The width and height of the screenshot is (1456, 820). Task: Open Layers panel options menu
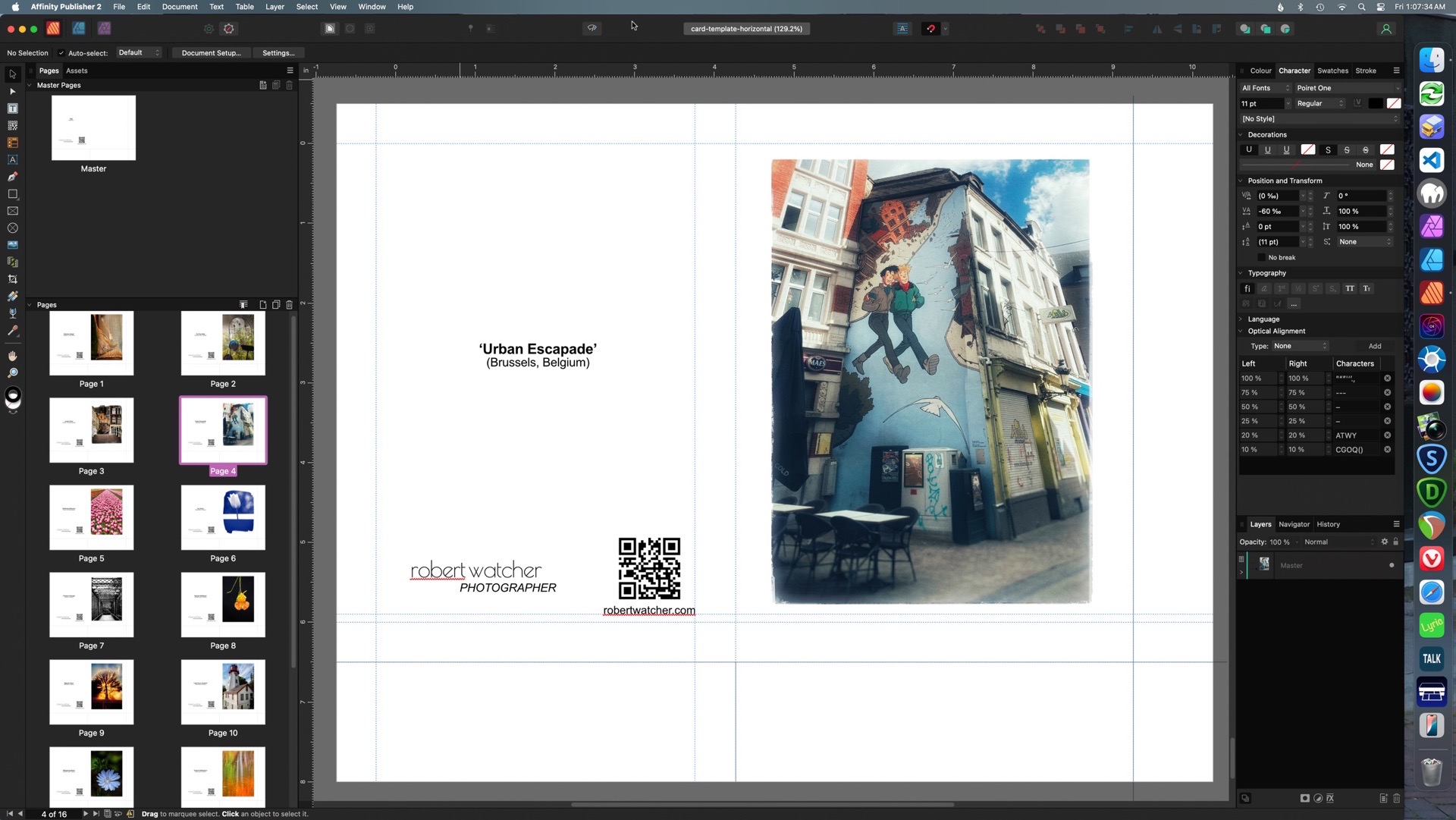(x=1396, y=524)
